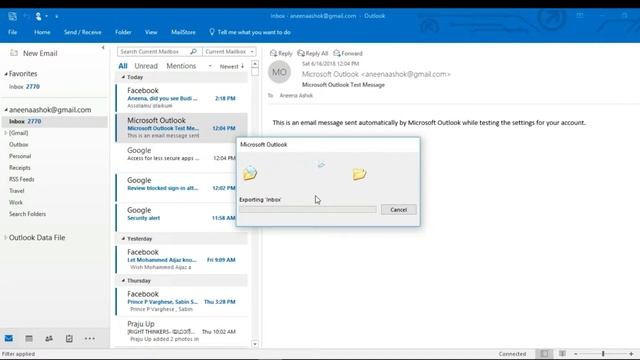
Task: Collapse the Today message group
Action: click(123, 77)
